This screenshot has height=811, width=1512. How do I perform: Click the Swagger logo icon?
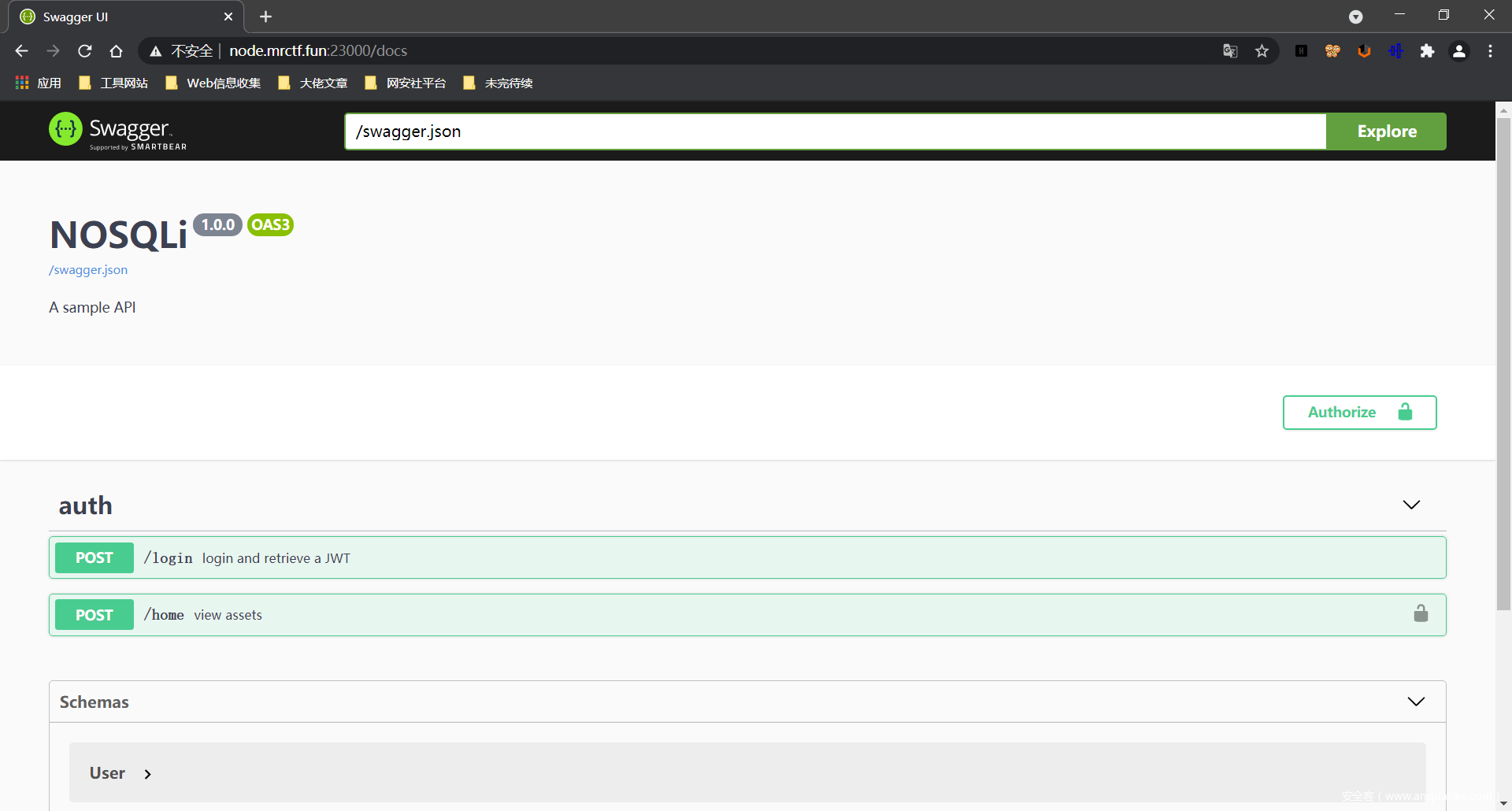[x=65, y=129]
